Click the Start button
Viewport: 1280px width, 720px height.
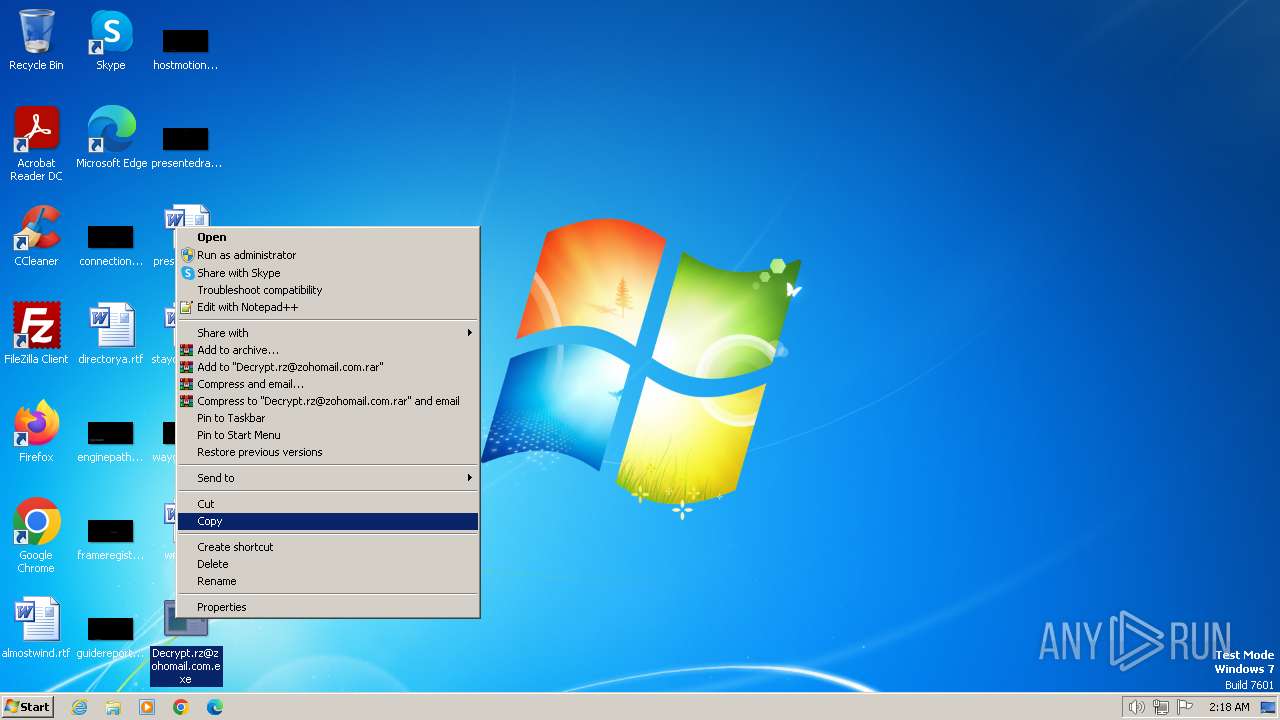[28, 707]
